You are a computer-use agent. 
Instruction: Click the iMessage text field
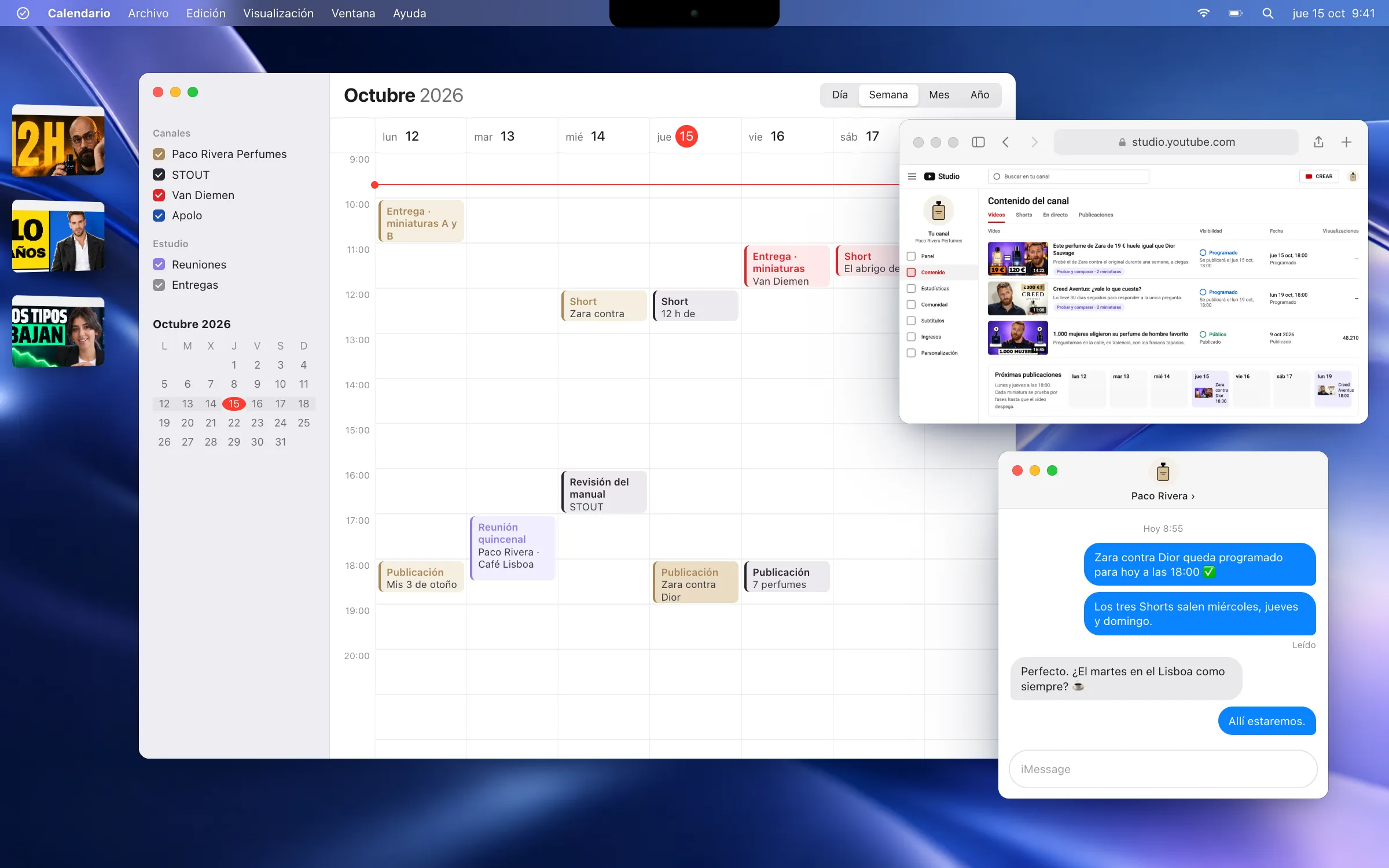[x=1163, y=769]
